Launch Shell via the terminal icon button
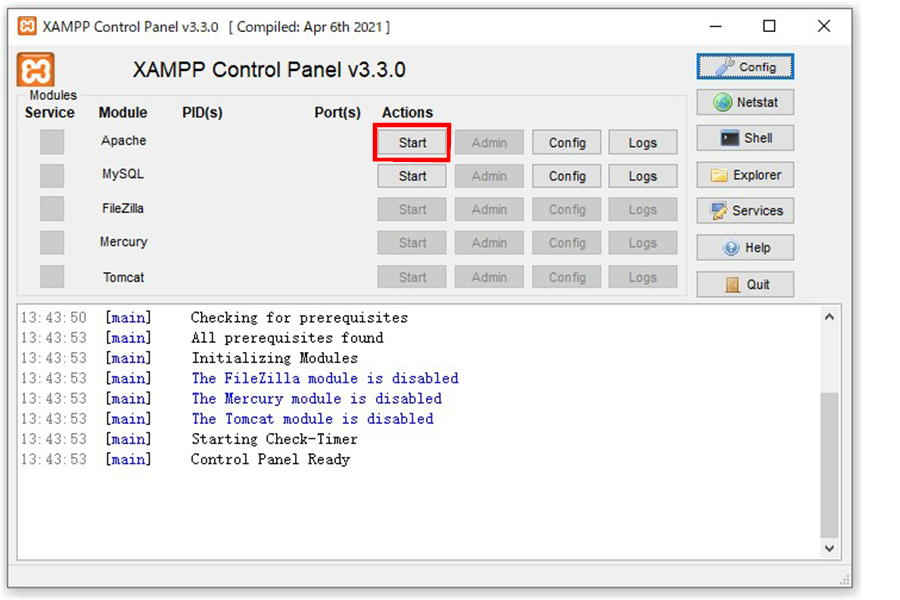900x600 pixels. click(745, 139)
